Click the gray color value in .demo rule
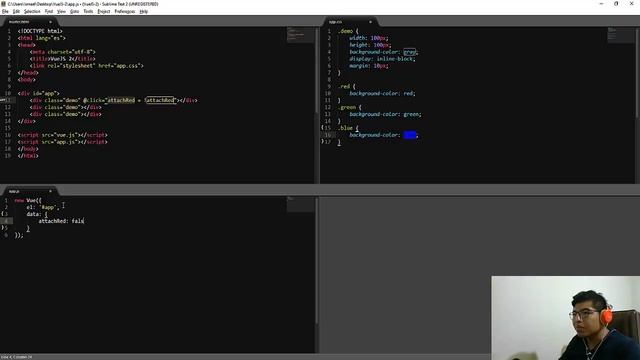The image size is (640, 360). coord(410,52)
